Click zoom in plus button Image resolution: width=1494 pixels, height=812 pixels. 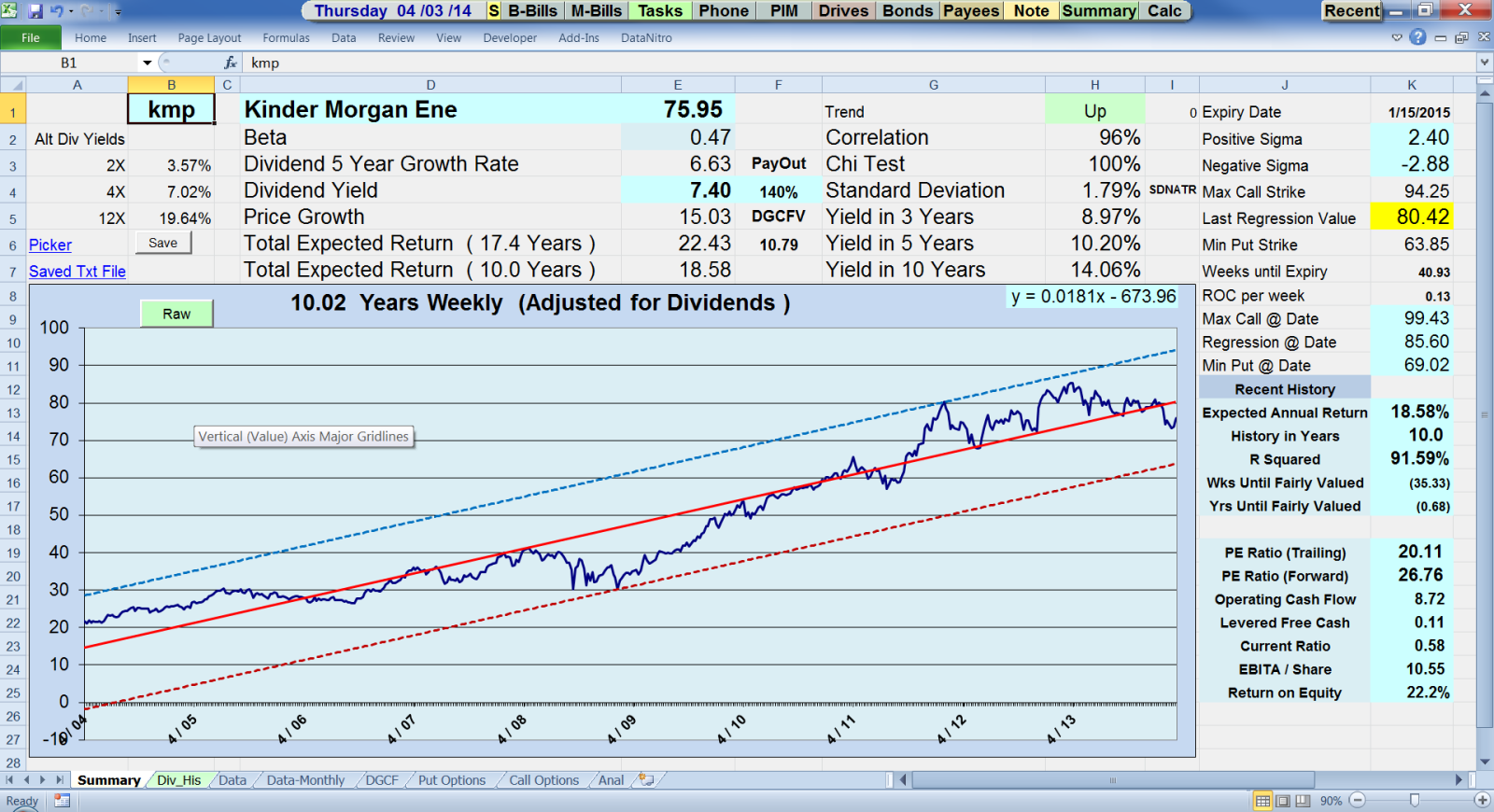pyautogui.click(x=1482, y=800)
